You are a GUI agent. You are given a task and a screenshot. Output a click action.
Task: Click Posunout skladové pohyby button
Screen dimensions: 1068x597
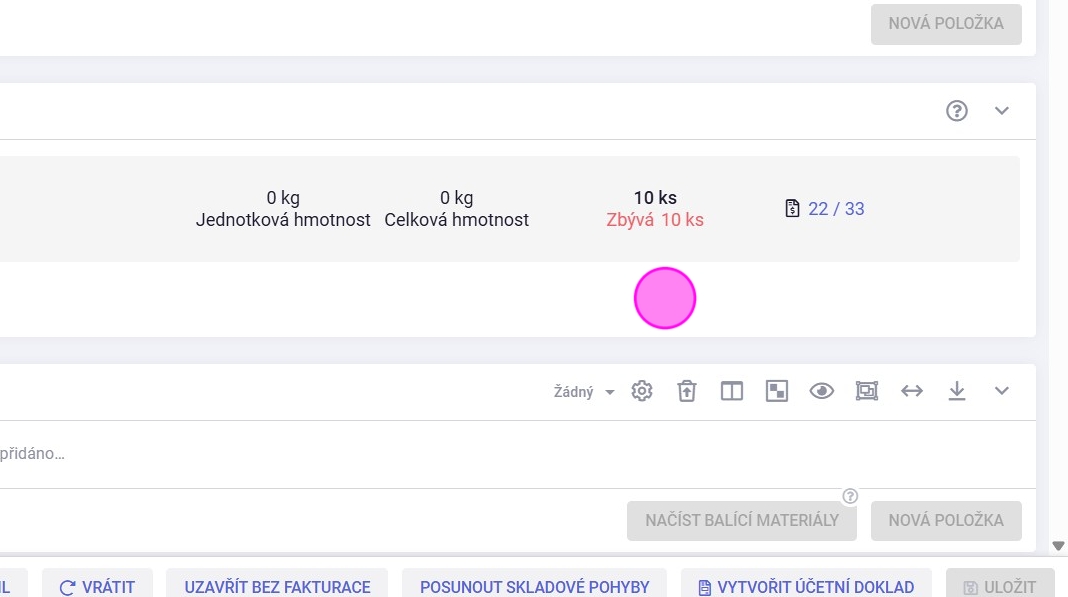tap(535, 586)
